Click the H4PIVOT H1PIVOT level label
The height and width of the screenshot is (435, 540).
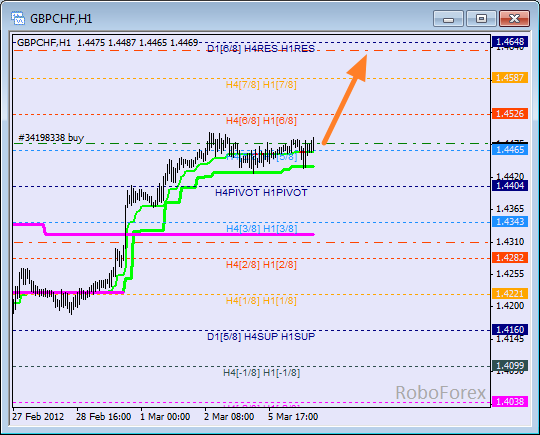point(261,193)
